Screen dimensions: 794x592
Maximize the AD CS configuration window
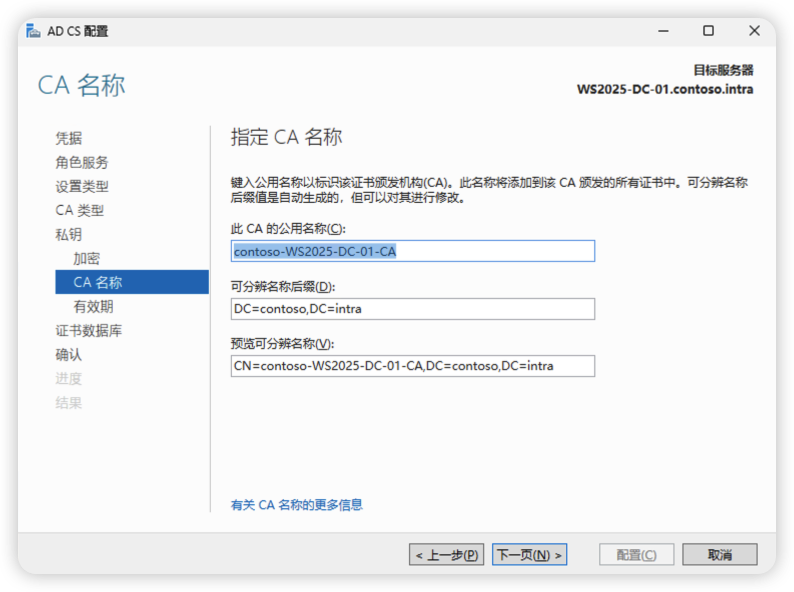[708, 31]
